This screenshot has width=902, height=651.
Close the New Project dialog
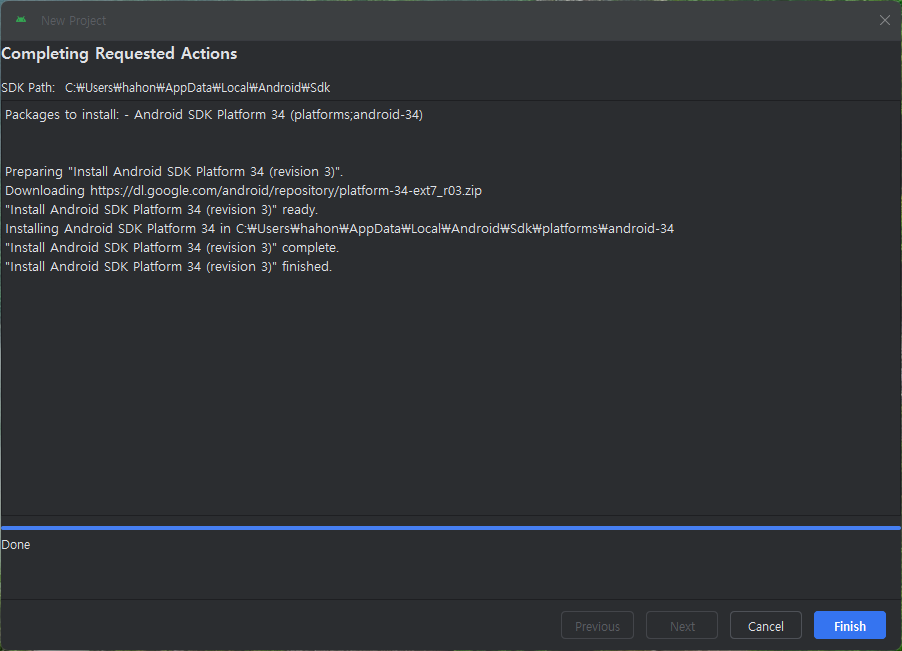coord(884,20)
